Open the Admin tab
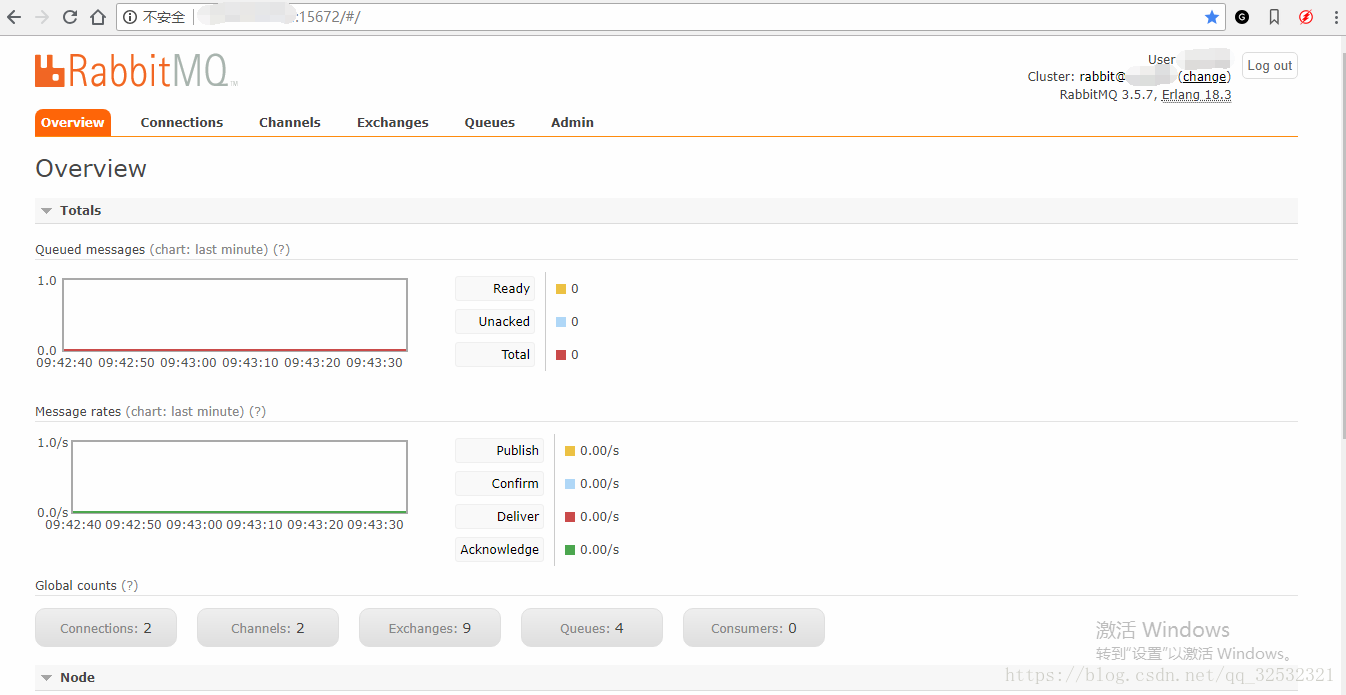The image size is (1346, 695). (x=571, y=122)
